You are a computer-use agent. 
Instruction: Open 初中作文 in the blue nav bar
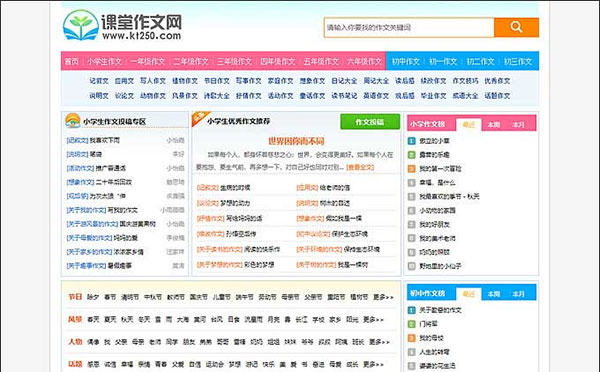[x=406, y=62]
